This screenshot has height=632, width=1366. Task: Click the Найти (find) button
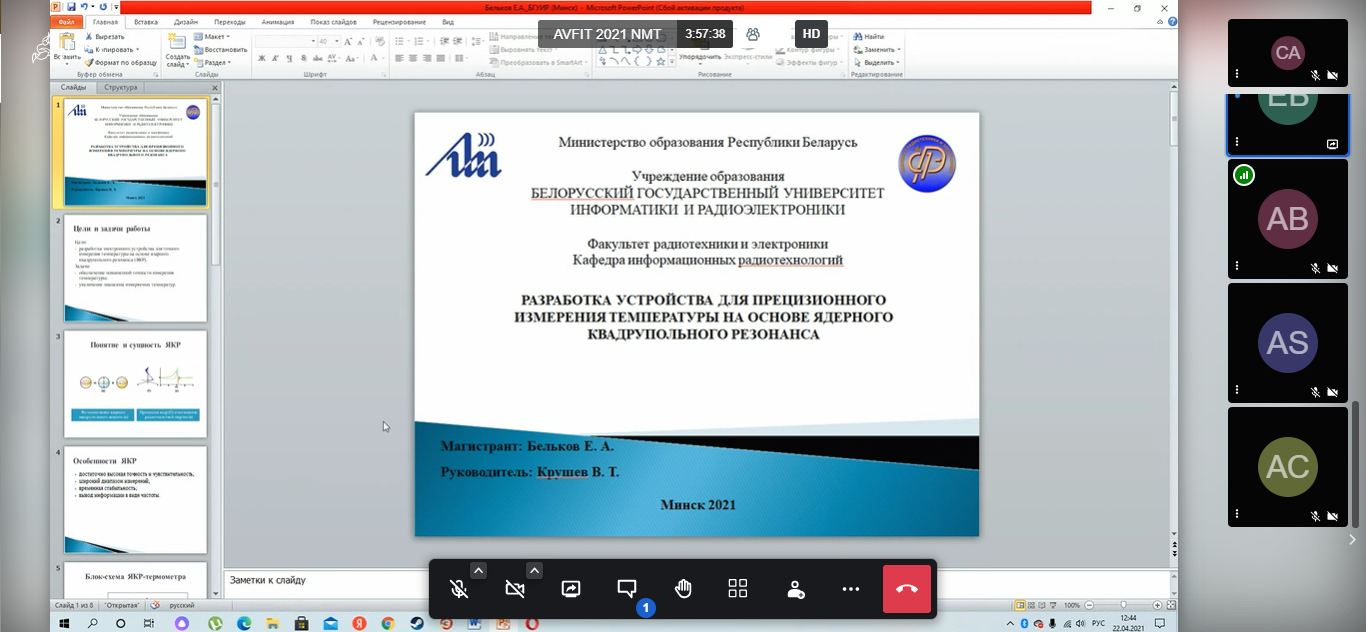point(868,37)
